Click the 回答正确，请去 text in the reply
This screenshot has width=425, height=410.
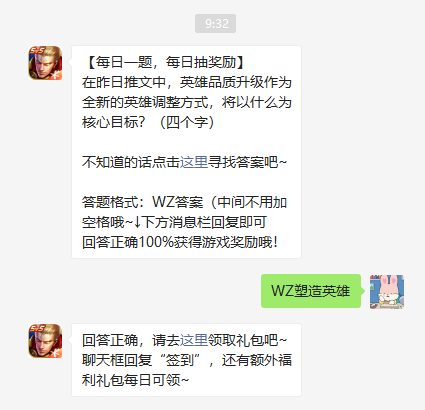coord(131,340)
